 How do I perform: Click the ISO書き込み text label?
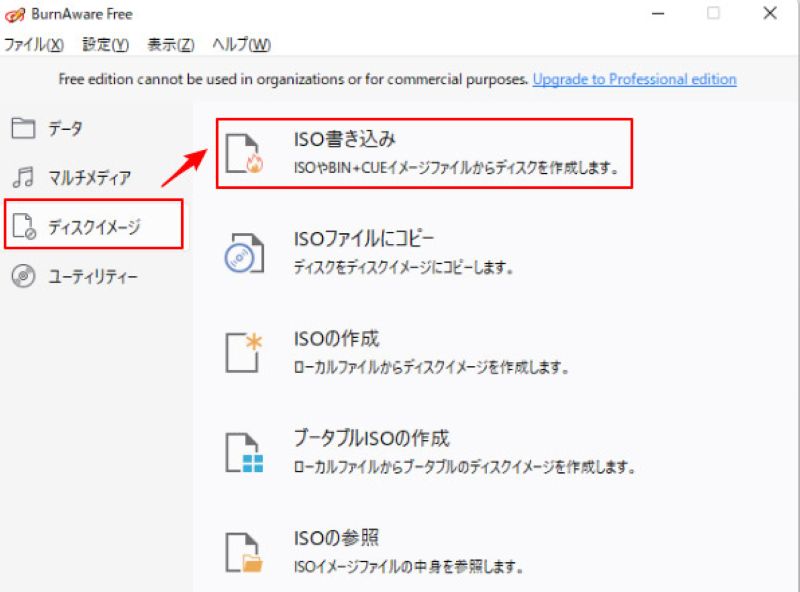tap(348, 139)
